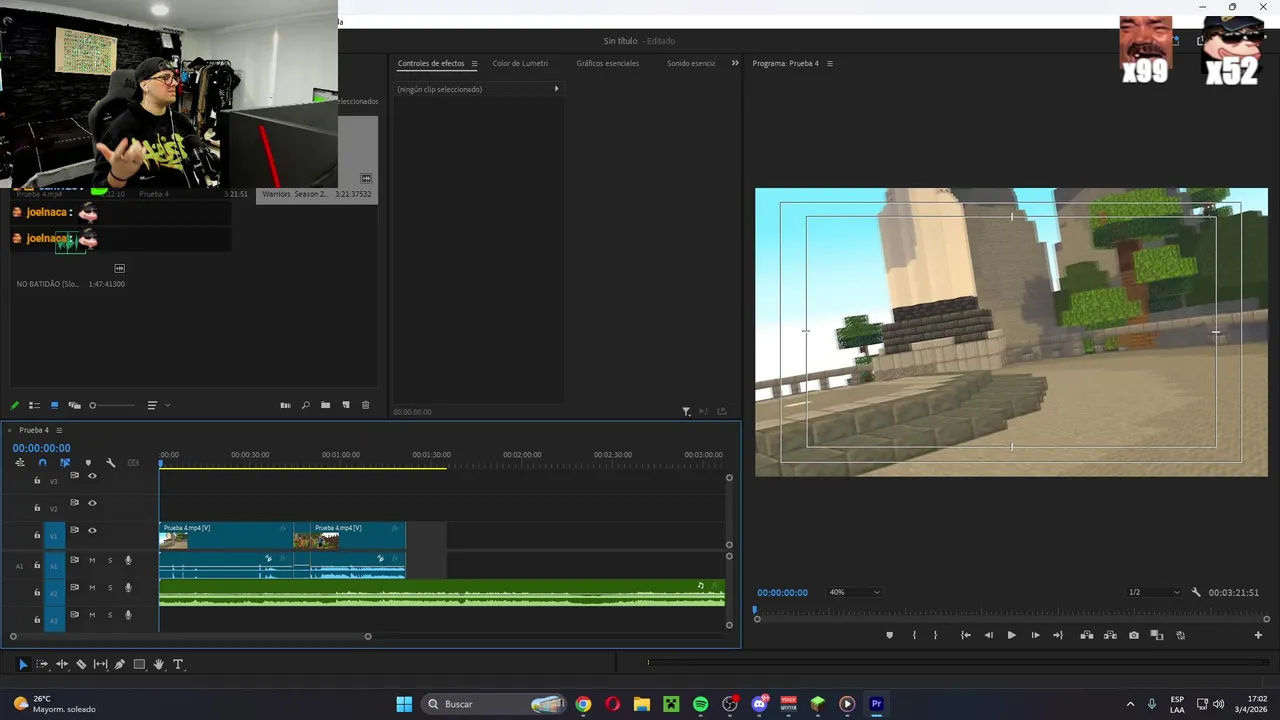Screen dimensions: 1280x720
Task: Enable voice-over record on A3
Action: tap(128, 614)
